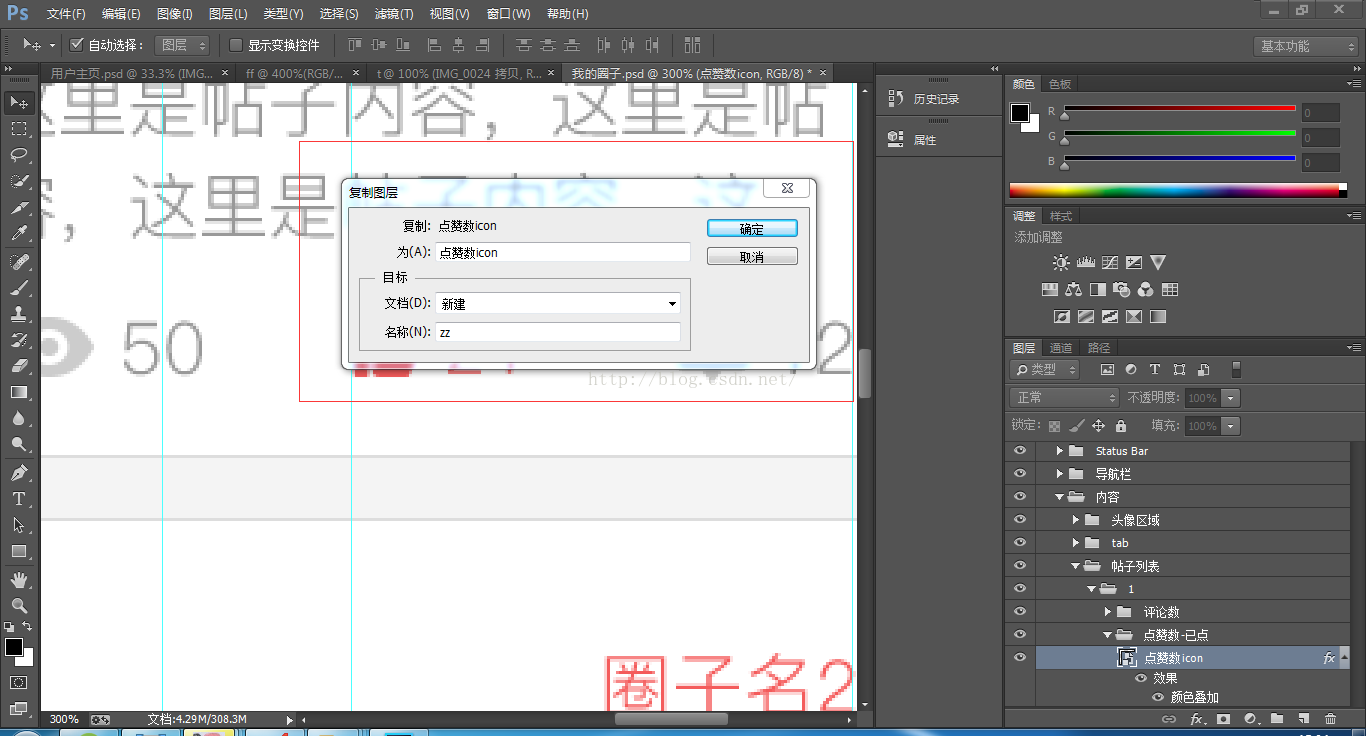Click the 确定 button in dialog
The height and width of the screenshot is (736, 1366).
tap(752, 229)
